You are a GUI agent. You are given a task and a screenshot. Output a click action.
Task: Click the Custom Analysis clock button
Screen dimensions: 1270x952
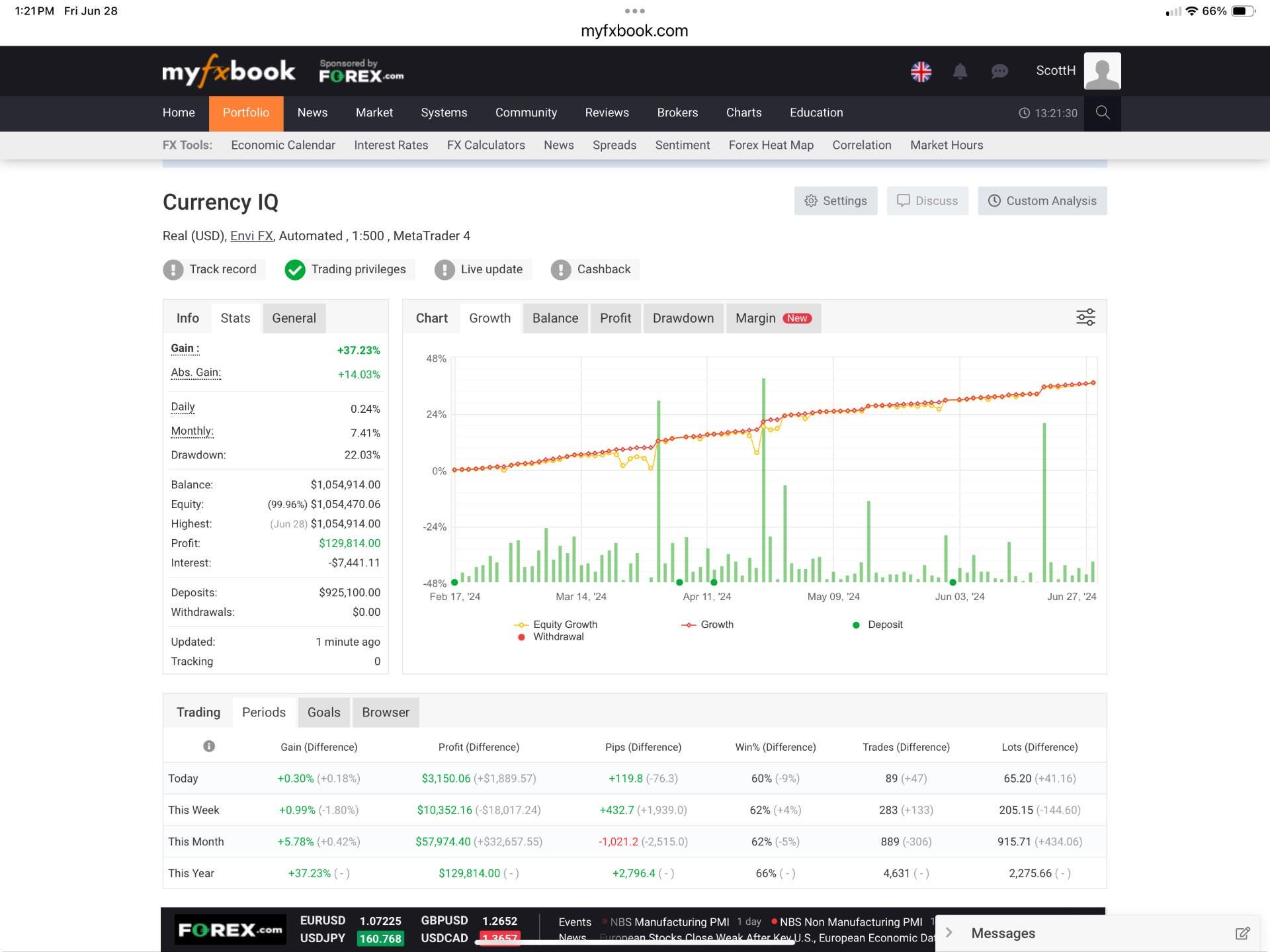pos(1042,200)
